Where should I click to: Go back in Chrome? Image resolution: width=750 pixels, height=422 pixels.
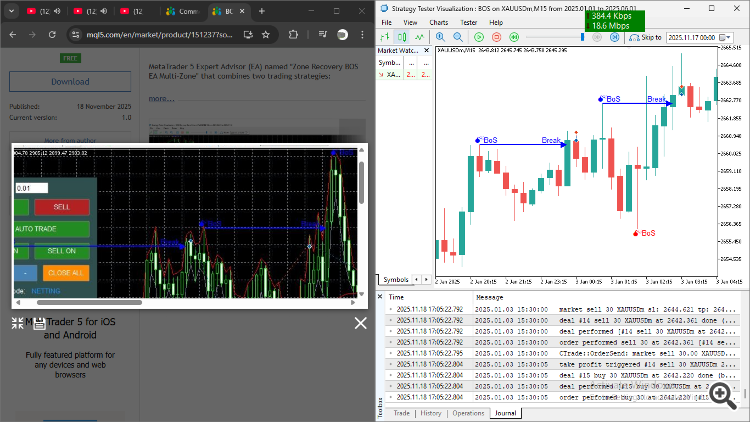pyautogui.click(x=13, y=34)
